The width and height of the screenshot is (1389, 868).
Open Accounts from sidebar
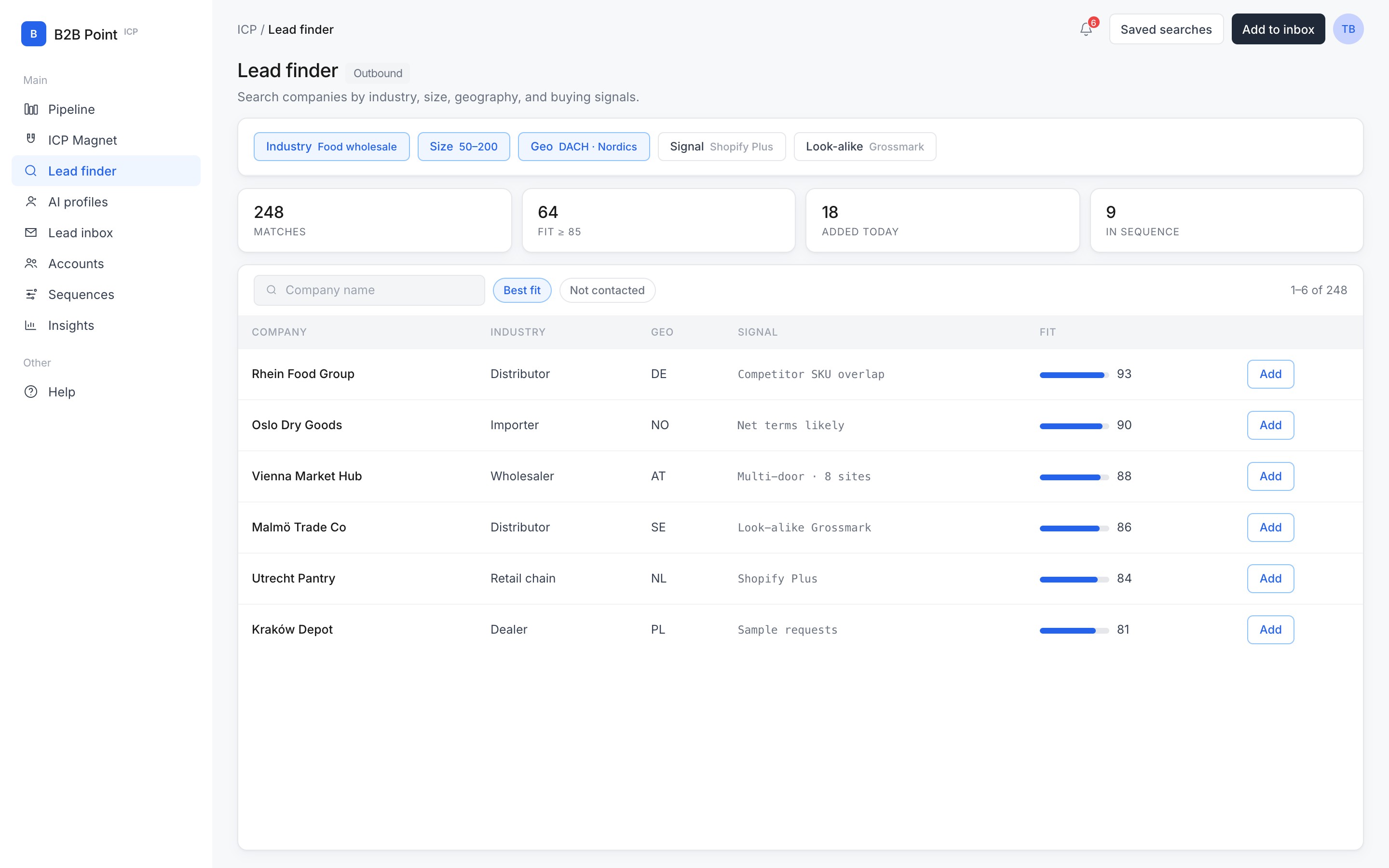point(106,263)
